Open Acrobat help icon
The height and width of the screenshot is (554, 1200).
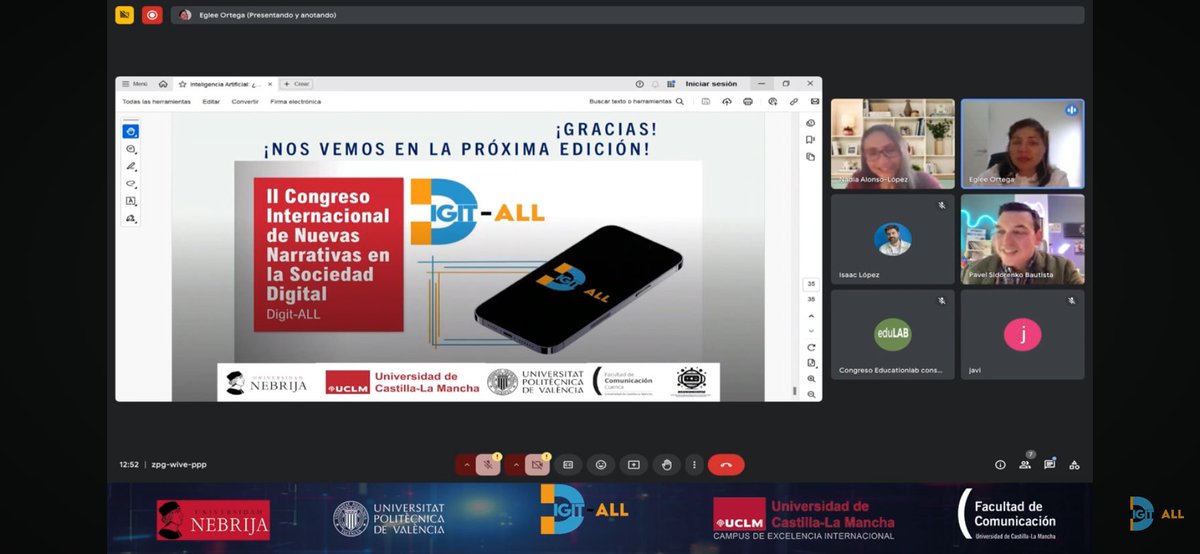coord(640,84)
